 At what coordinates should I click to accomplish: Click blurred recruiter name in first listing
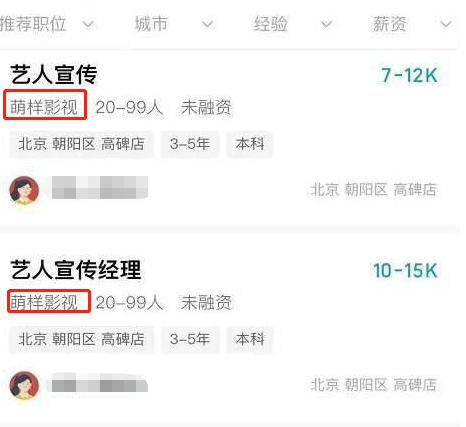point(100,187)
